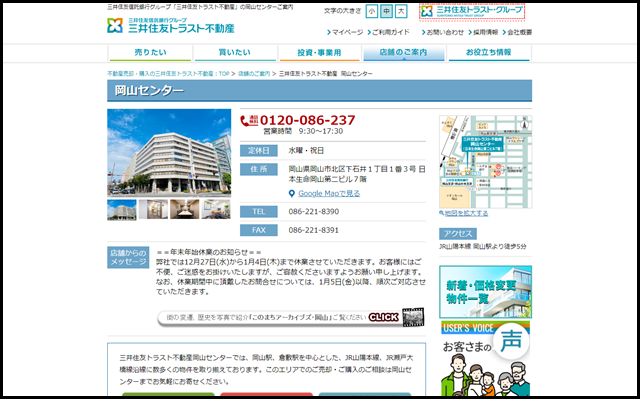Click FAX number 086-221-8391
Screen dimensions: 640x399
point(313,231)
